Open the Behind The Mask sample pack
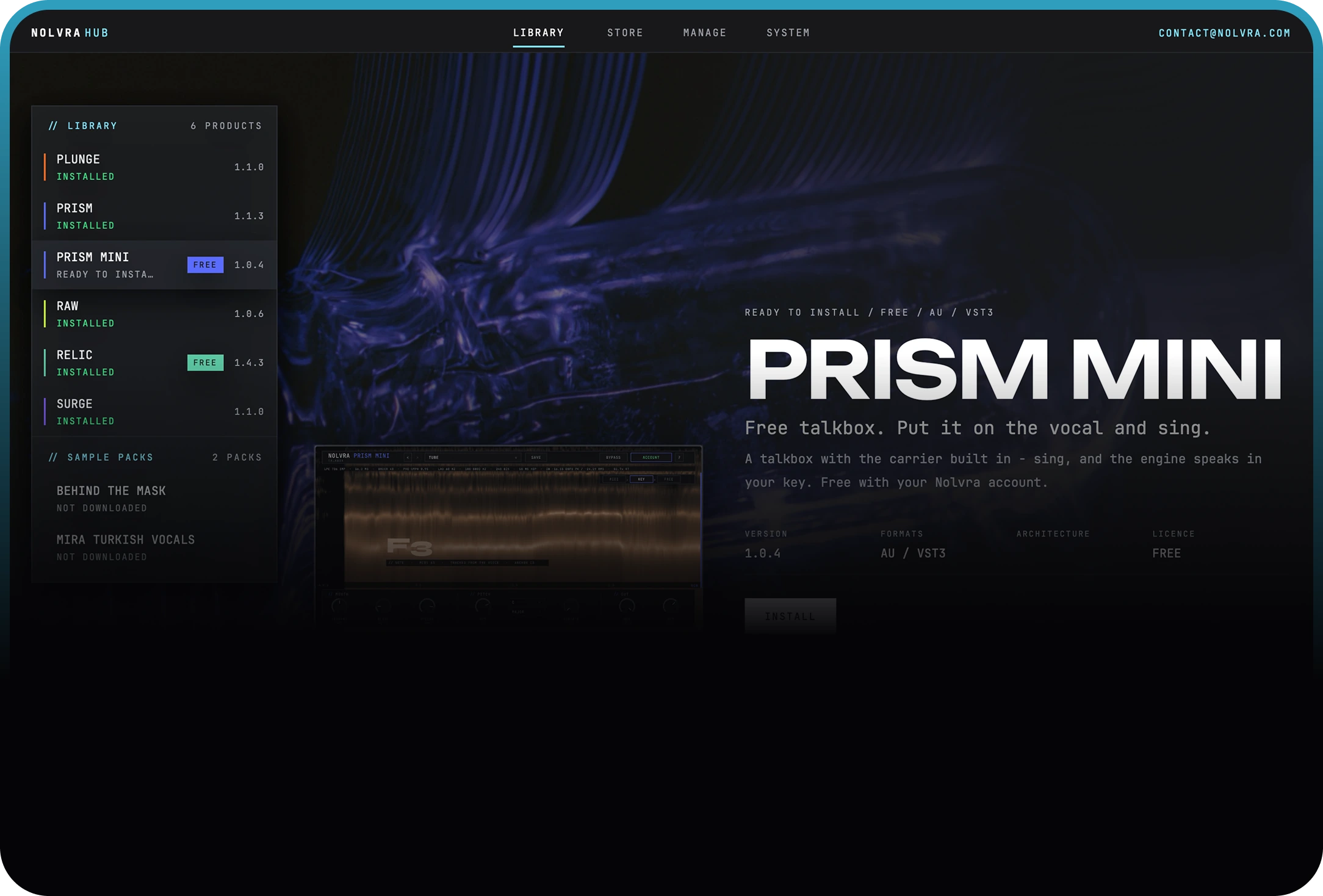 click(154, 499)
